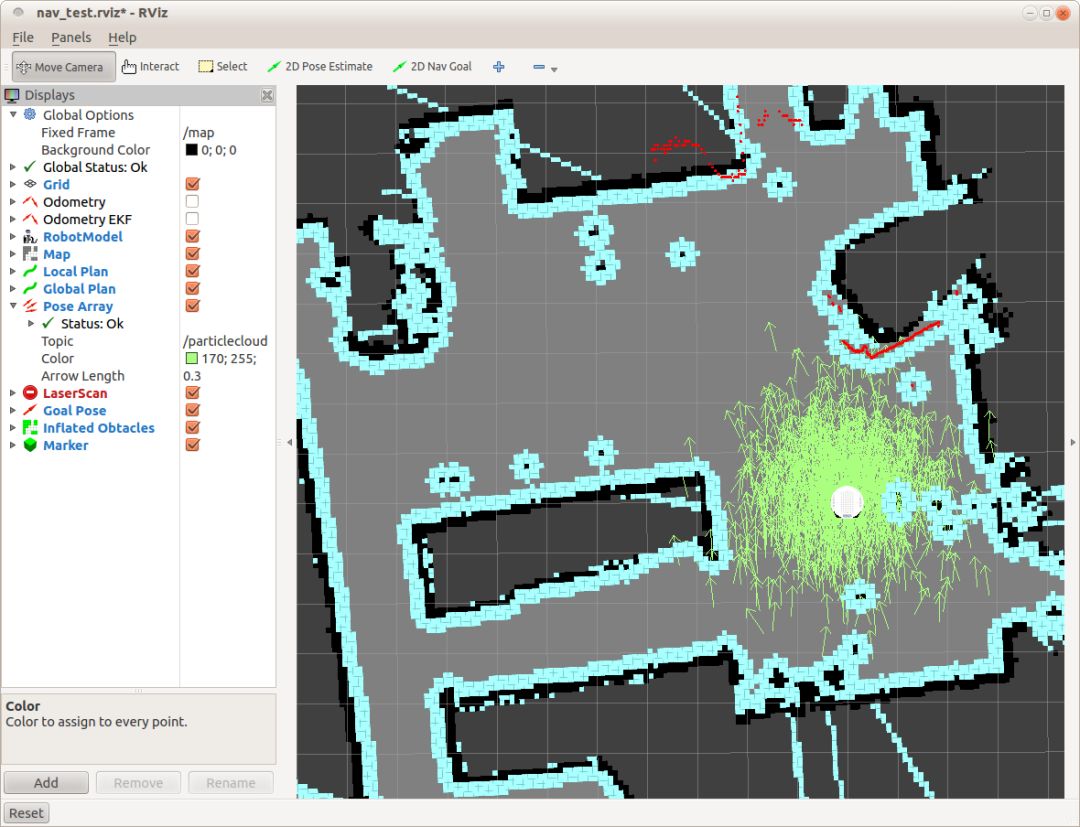The width and height of the screenshot is (1080, 827).
Task: Select the Move Camera tool
Action: click(63, 67)
